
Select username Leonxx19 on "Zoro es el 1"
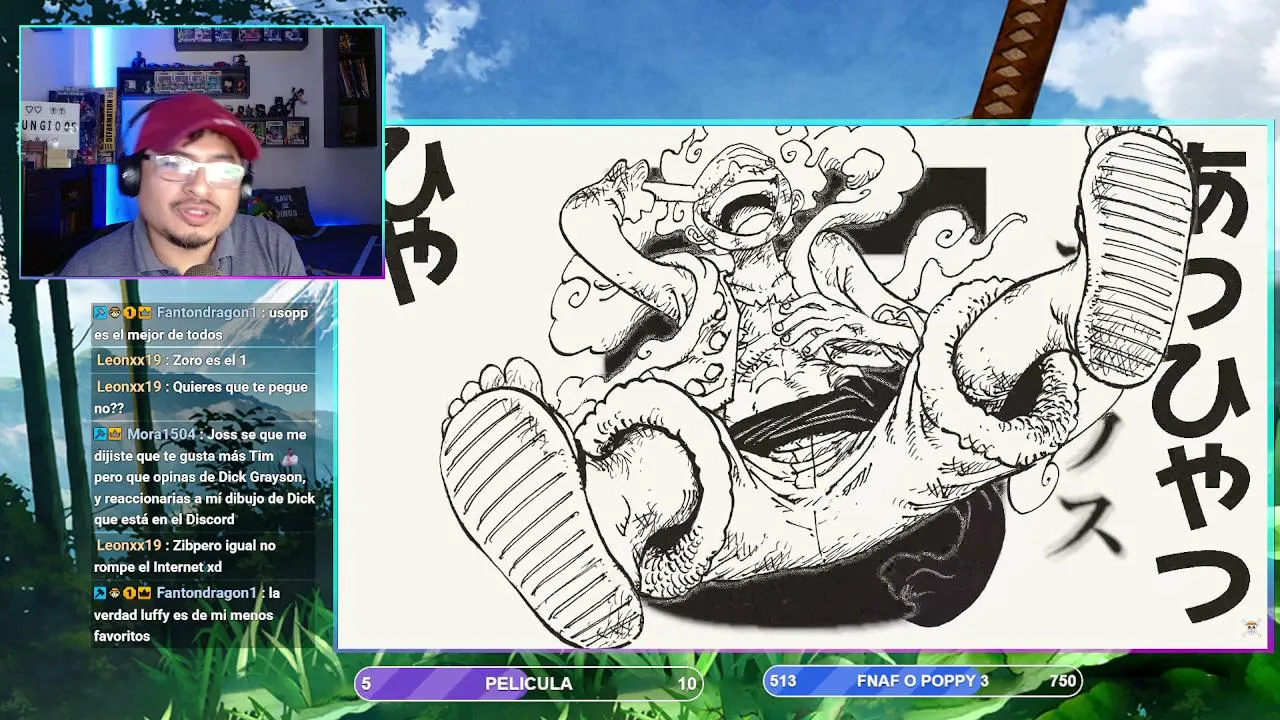tap(129, 360)
